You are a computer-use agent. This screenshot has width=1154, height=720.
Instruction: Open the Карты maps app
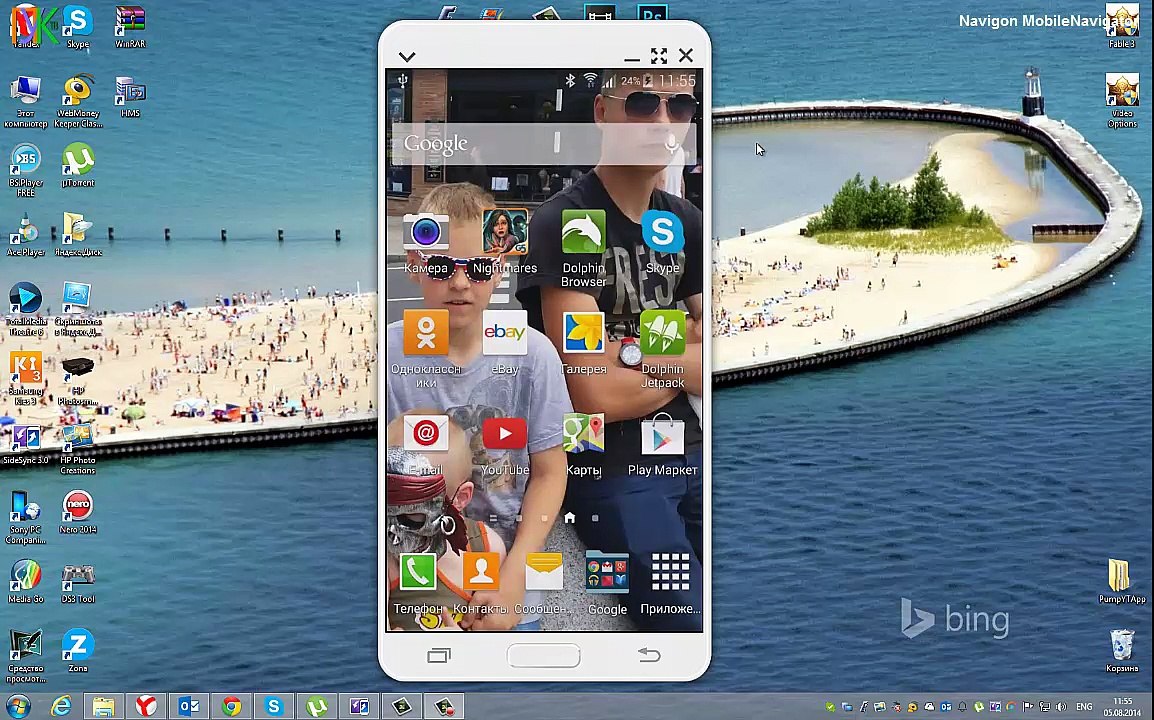(x=584, y=433)
